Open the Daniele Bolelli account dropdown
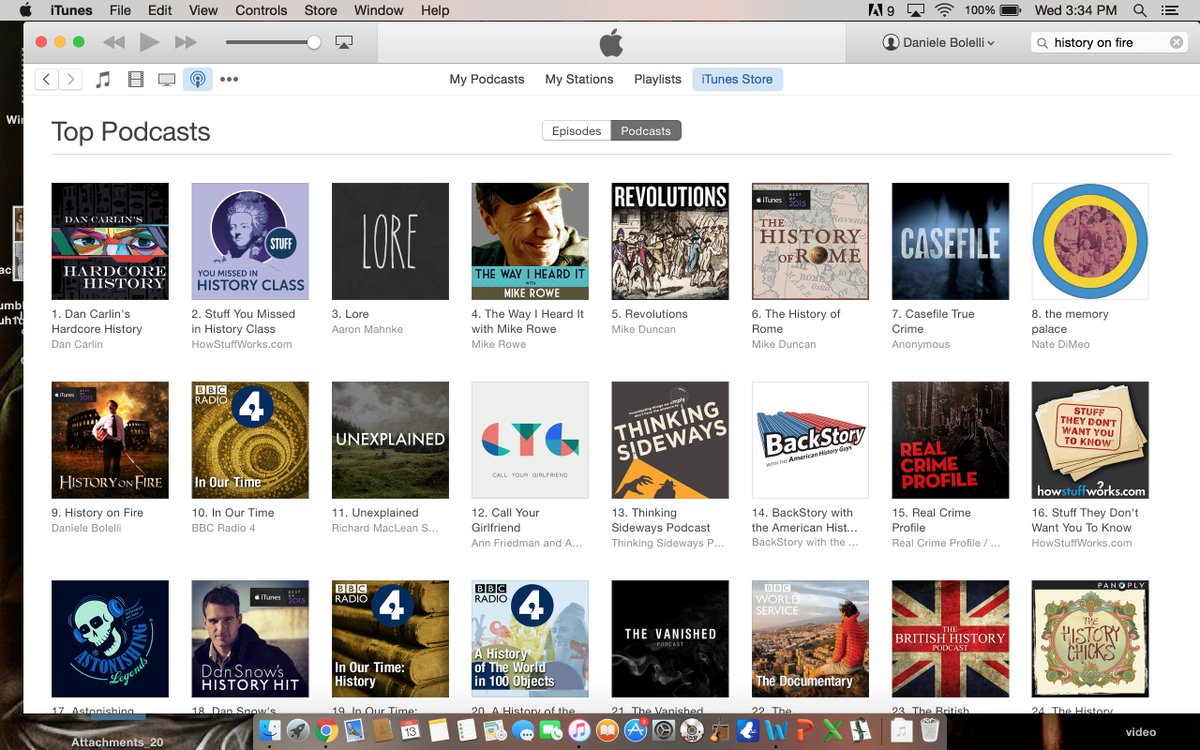 tap(938, 42)
